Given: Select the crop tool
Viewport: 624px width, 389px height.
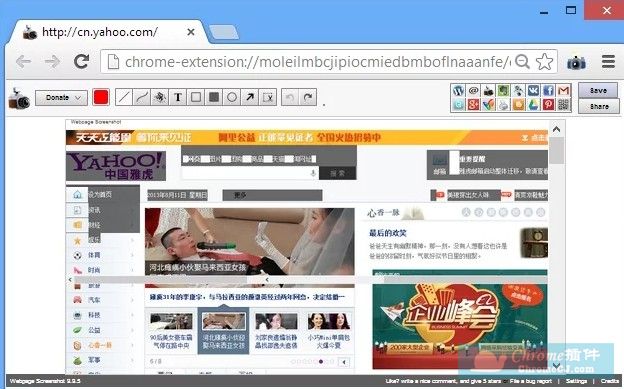Looking at the screenshot, I should click(x=268, y=97).
